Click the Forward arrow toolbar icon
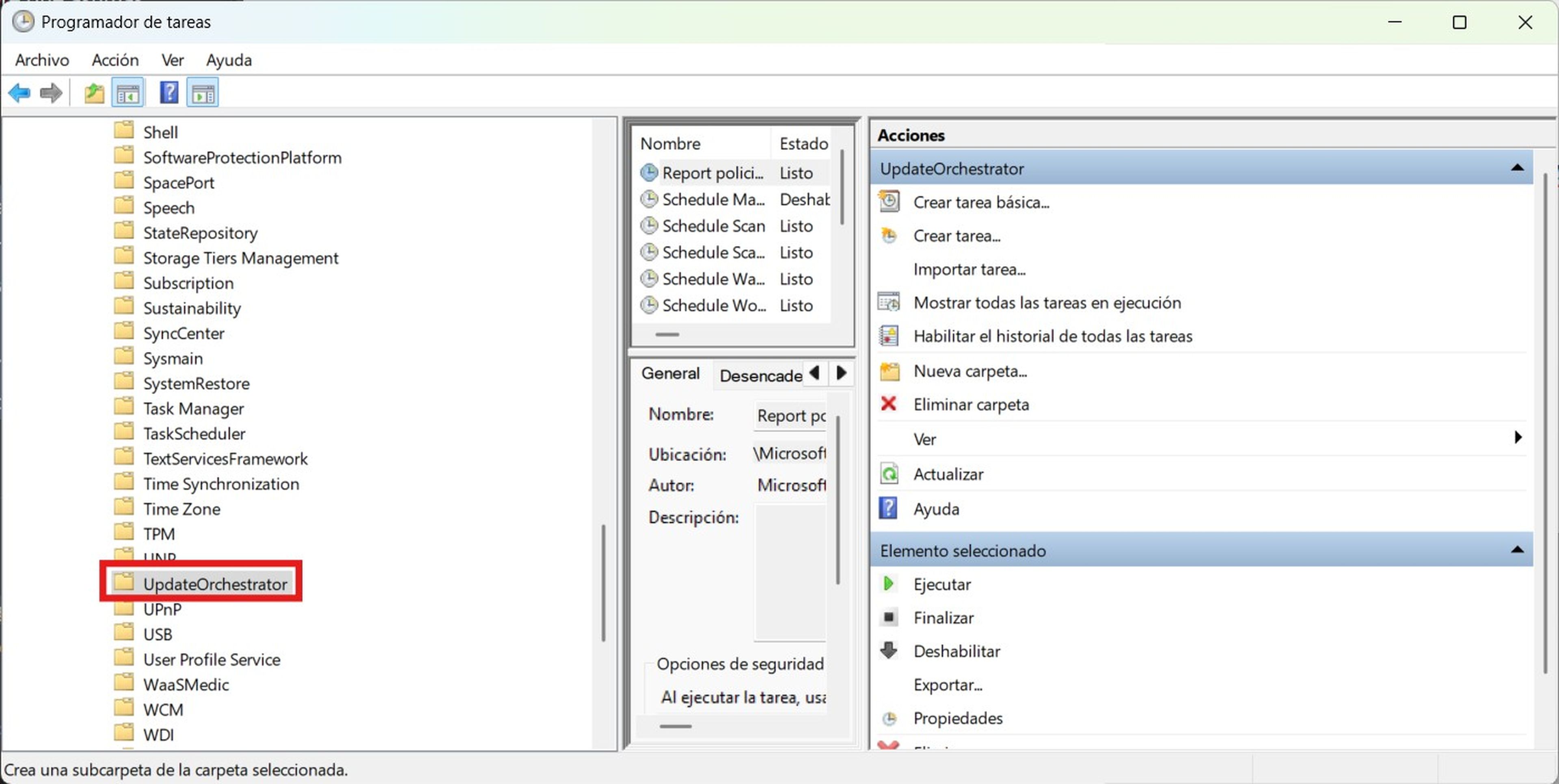1559x784 pixels. [51, 93]
